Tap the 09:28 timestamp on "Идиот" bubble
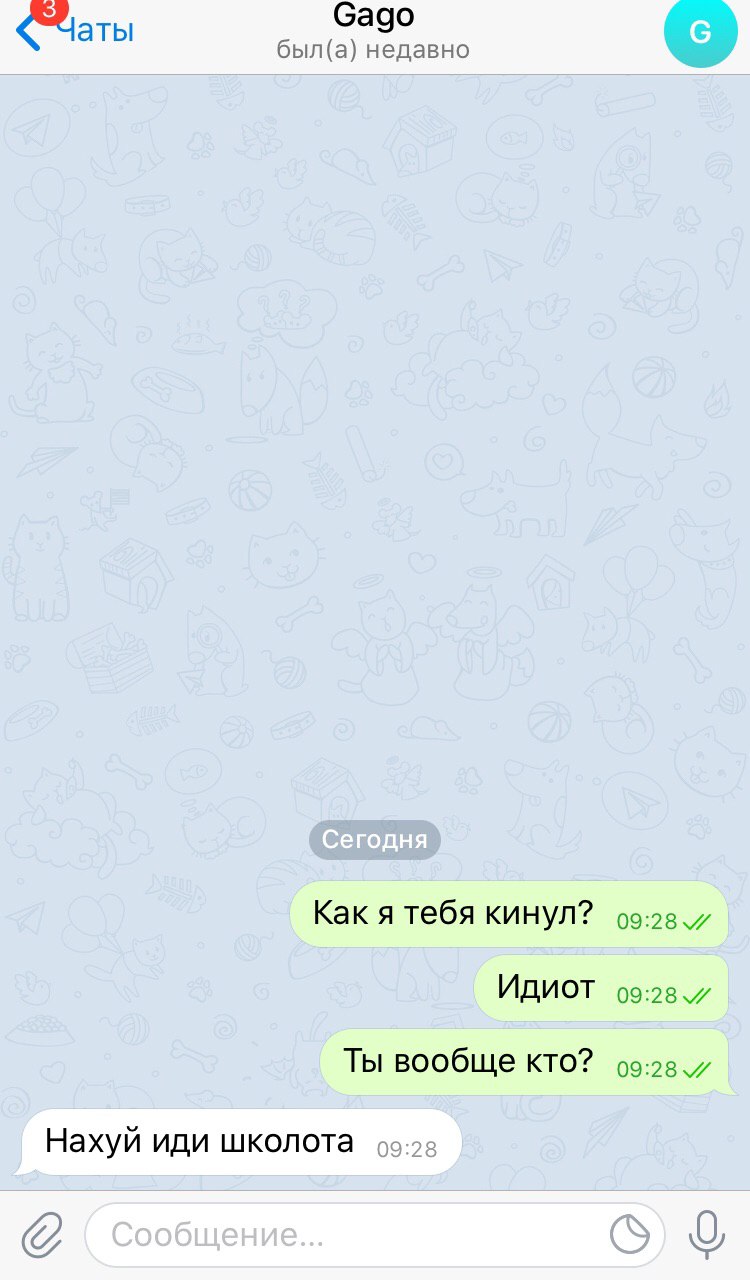Screen dimensions: 750x1280 click(647, 996)
